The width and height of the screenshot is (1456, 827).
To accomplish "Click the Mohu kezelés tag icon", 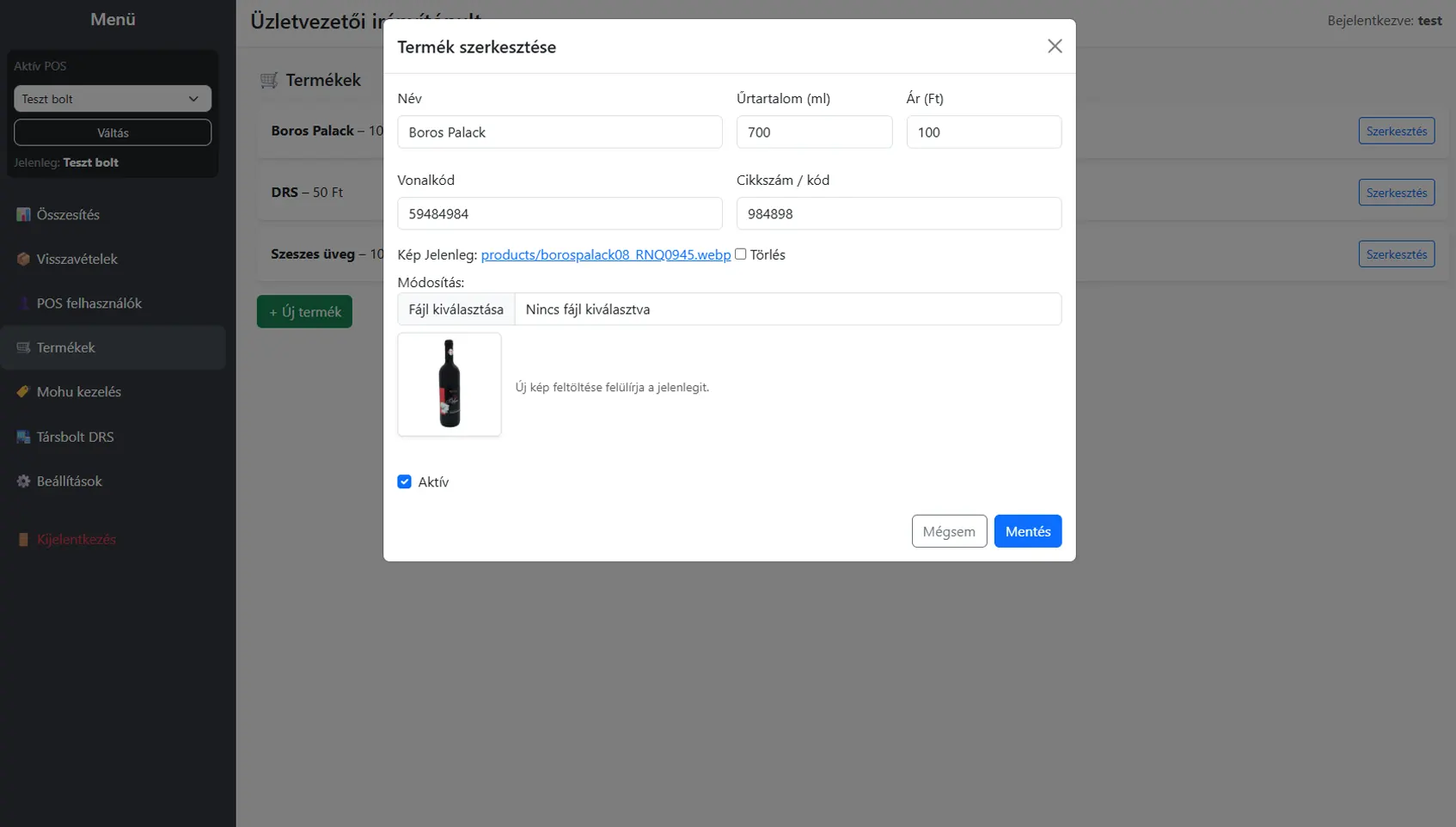I will 23,392.
